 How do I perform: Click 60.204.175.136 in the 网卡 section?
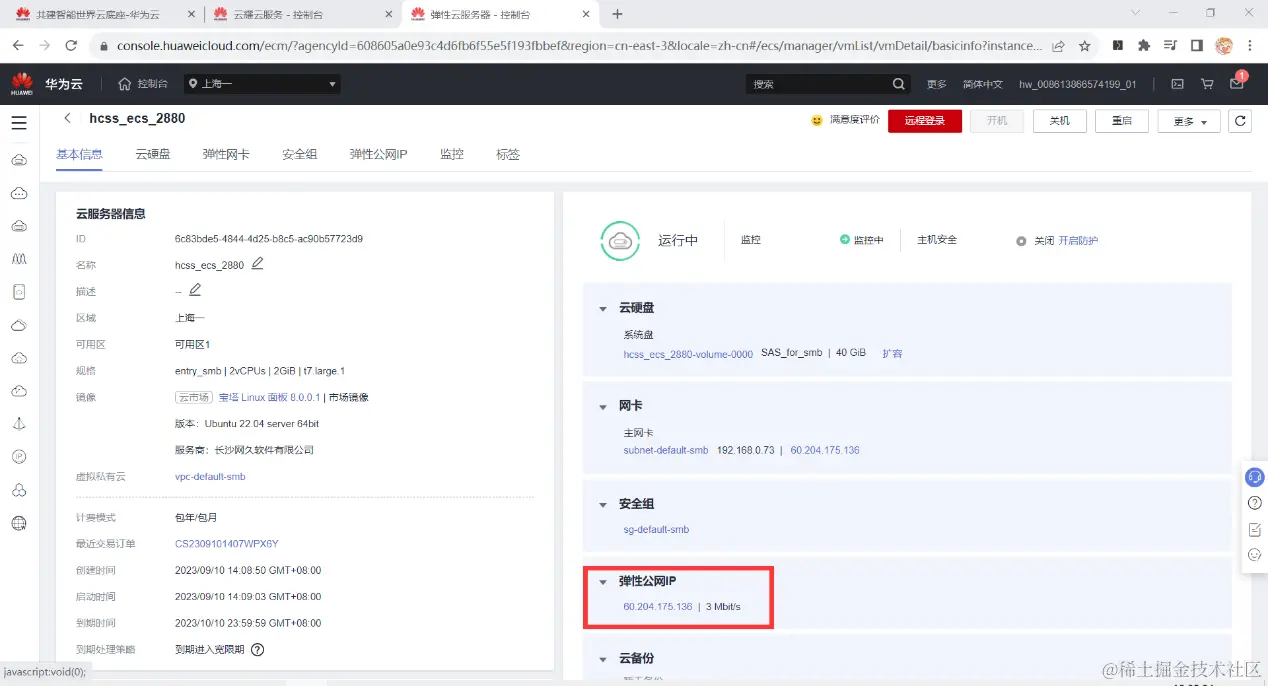[825, 450]
